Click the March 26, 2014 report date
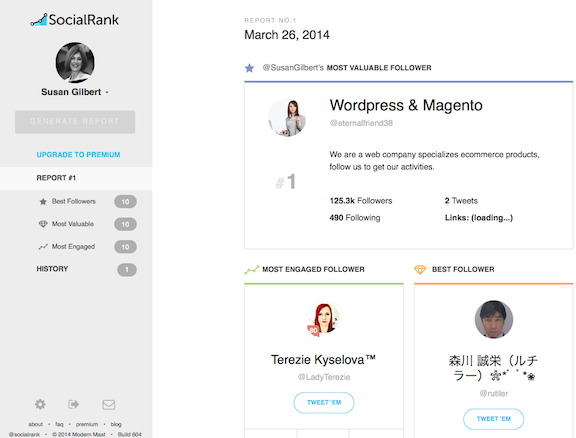 tap(287, 35)
